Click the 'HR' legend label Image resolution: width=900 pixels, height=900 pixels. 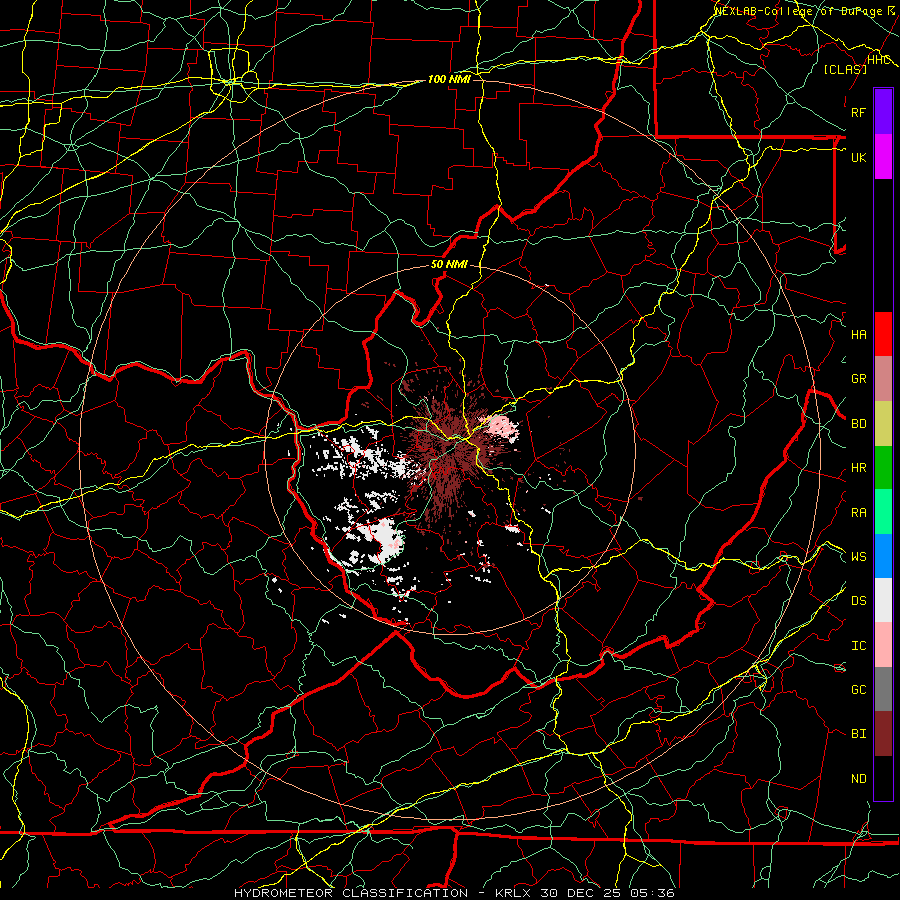(858, 468)
